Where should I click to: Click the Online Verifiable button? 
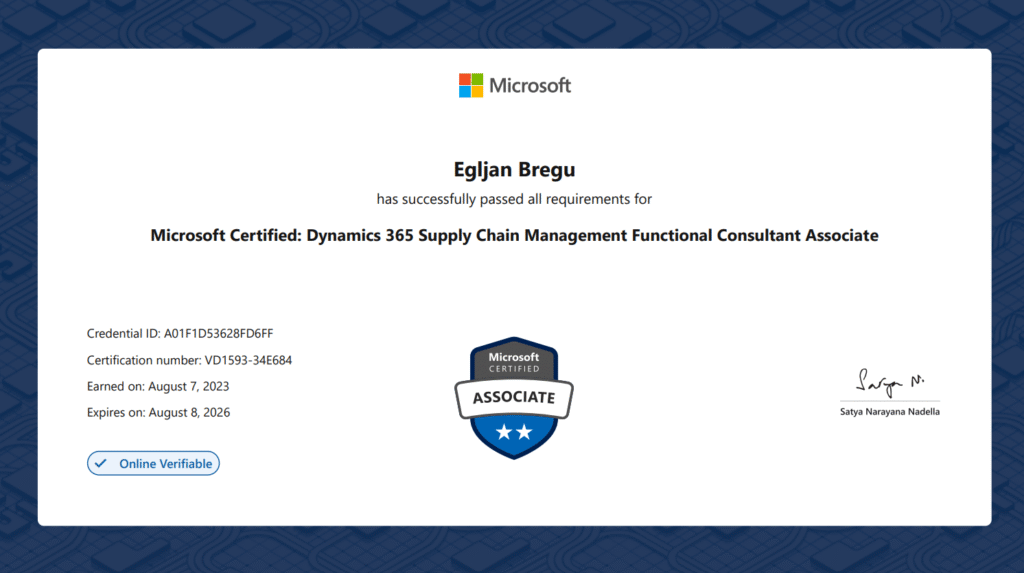click(153, 463)
